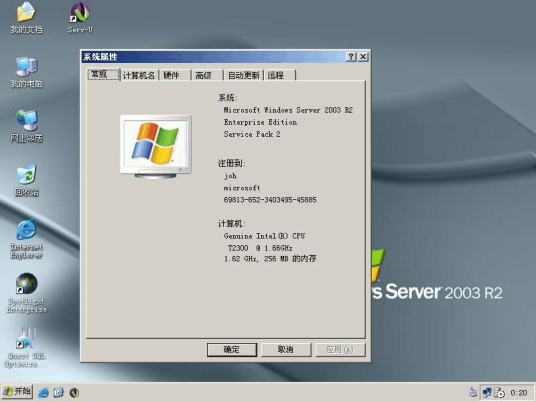Click the 注册到: label
Screen dimensions: 536x402
(x=231, y=163)
